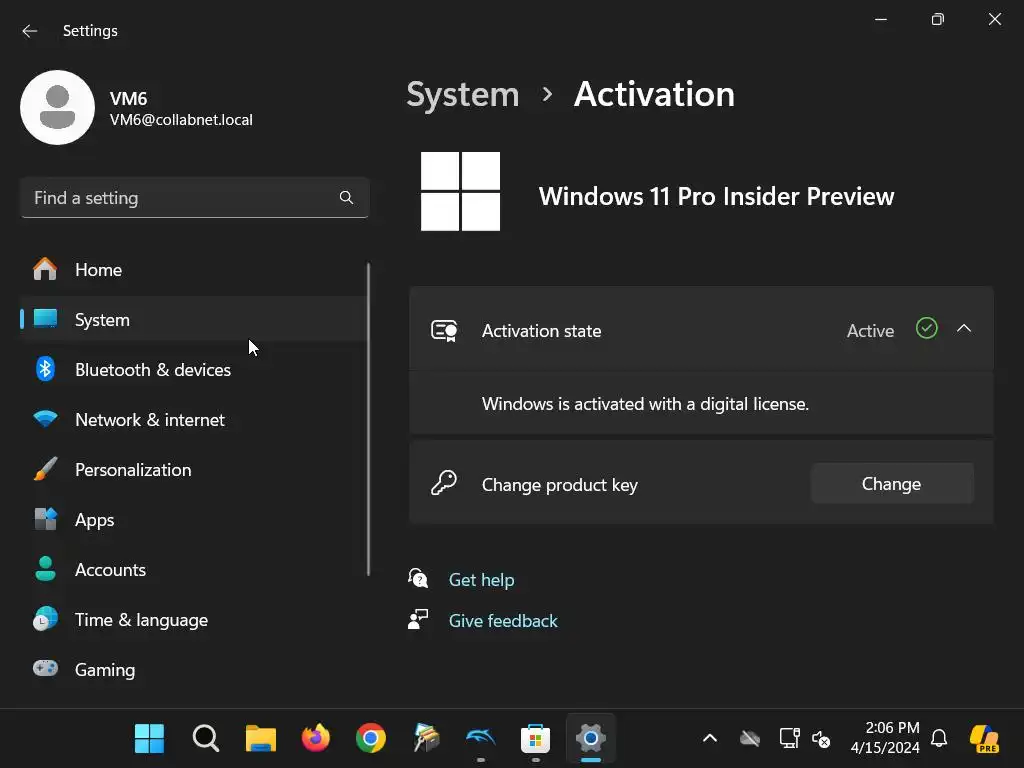1024x768 pixels.
Task: Open the pencil-and-ruler app on taskbar
Action: [426, 739]
